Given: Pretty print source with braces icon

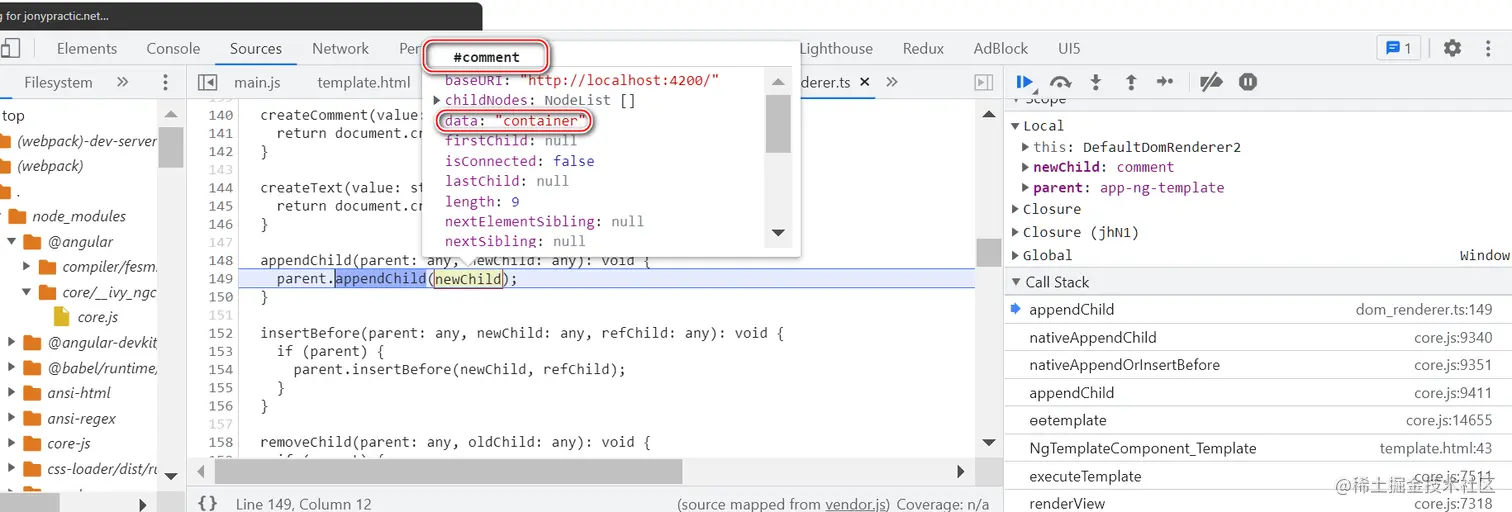Looking at the screenshot, I should (x=207, y=503).
